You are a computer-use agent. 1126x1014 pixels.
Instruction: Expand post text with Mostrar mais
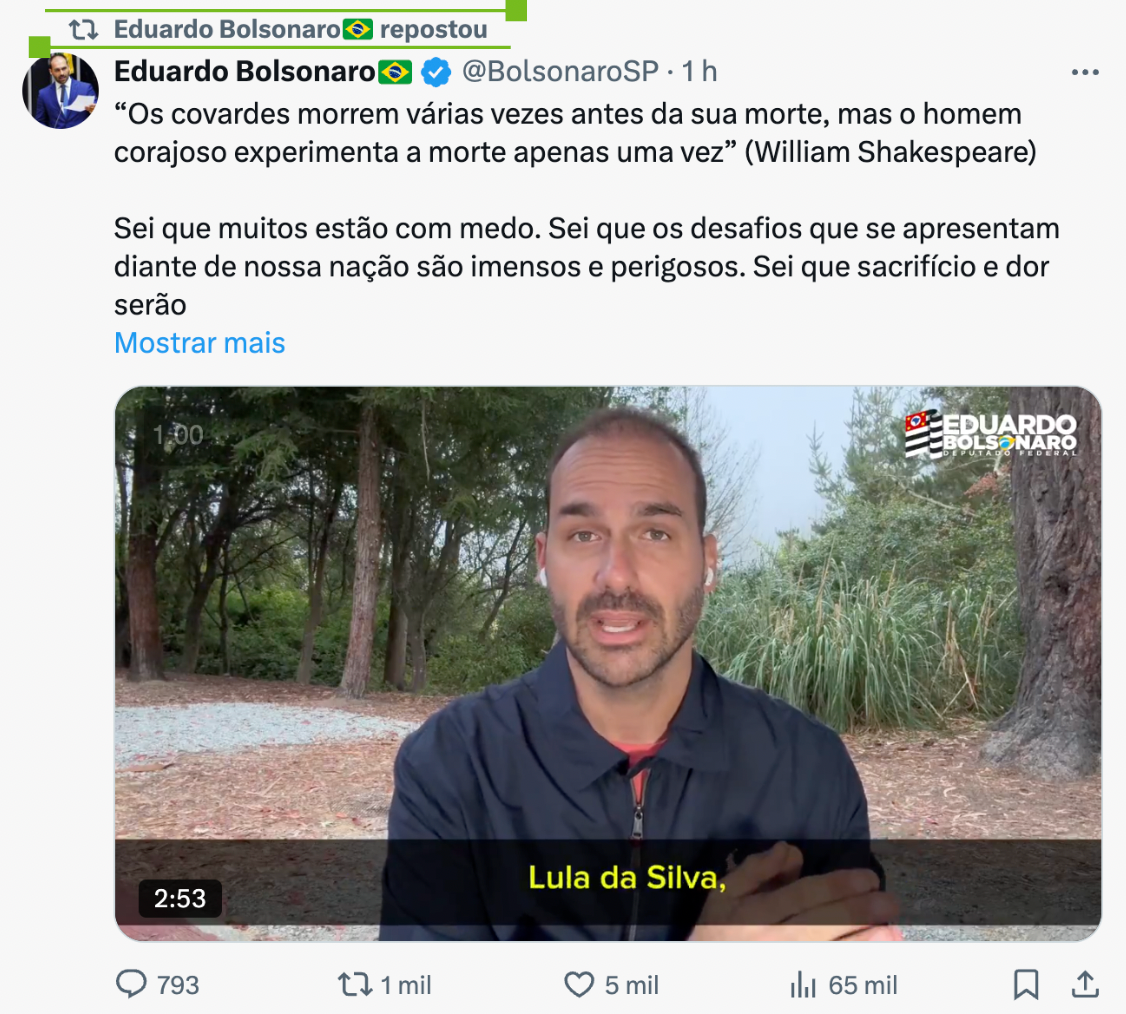click(200, 343)
